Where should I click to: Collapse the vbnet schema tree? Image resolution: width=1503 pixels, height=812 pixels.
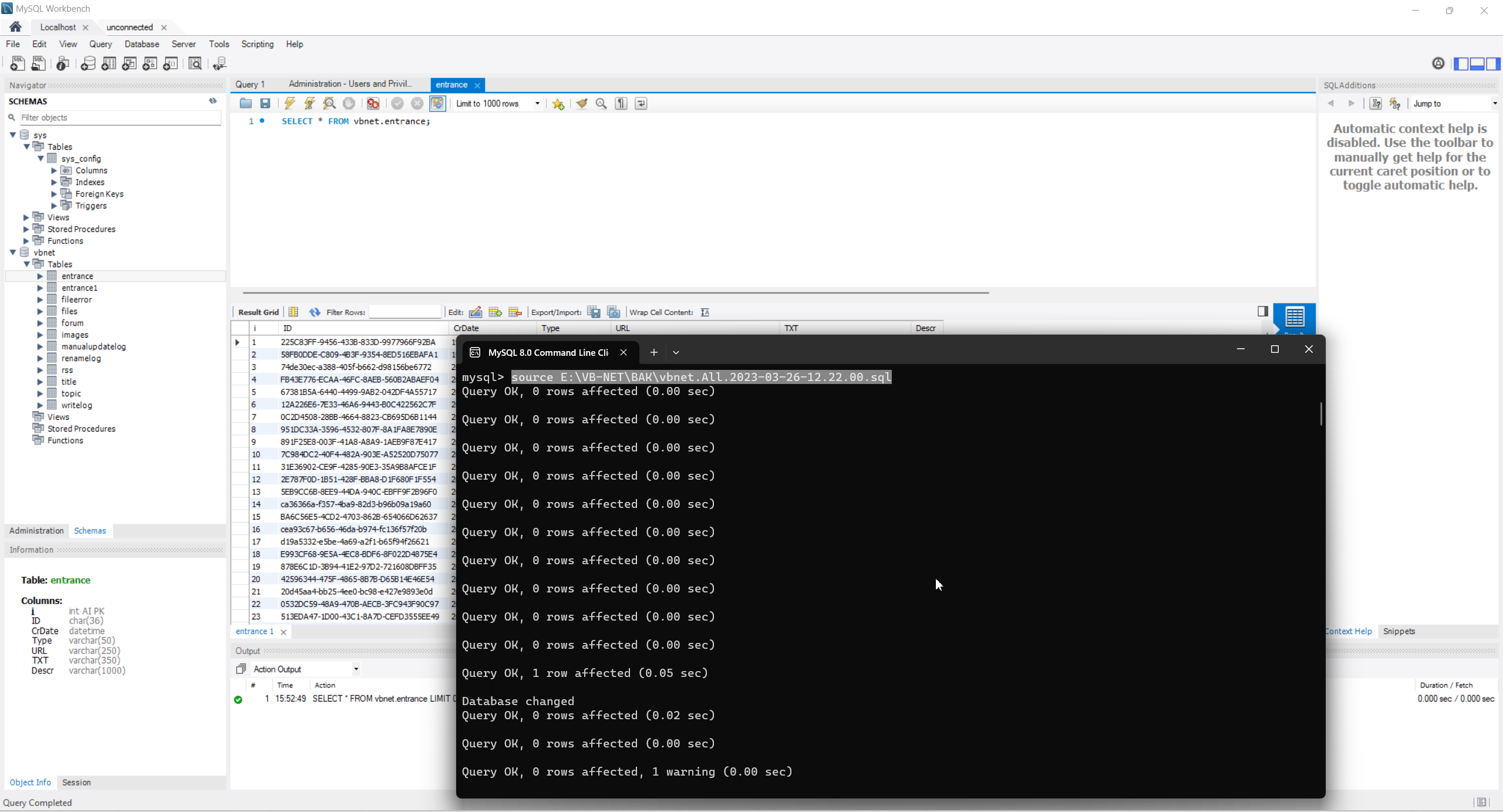(x=13, y=252)
